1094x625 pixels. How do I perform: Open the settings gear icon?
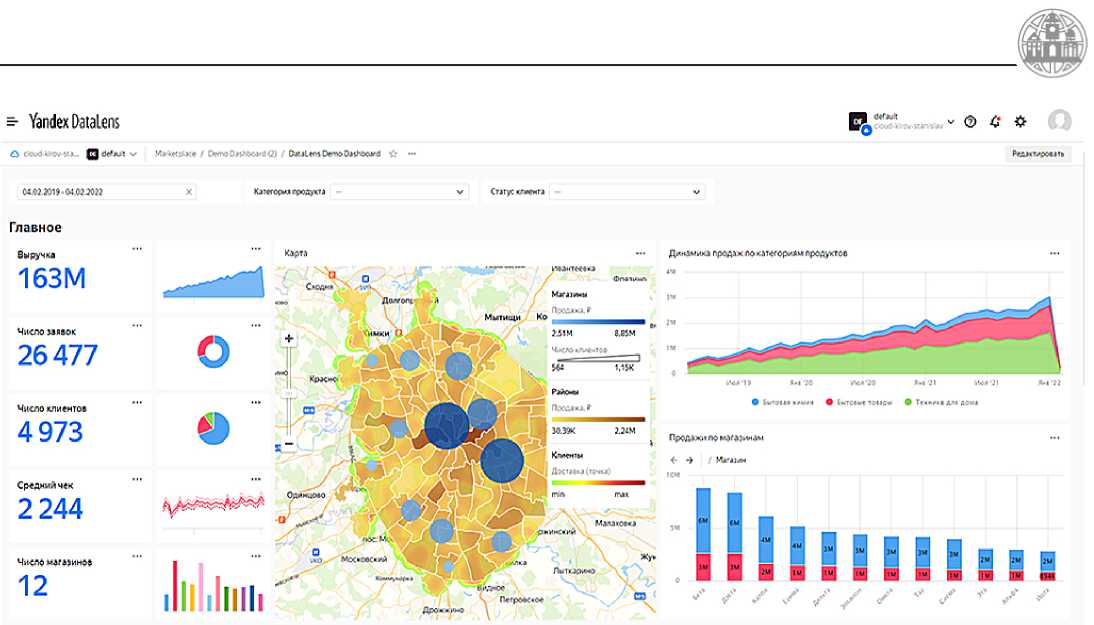pyautogui.click(x=1020, y=122)
